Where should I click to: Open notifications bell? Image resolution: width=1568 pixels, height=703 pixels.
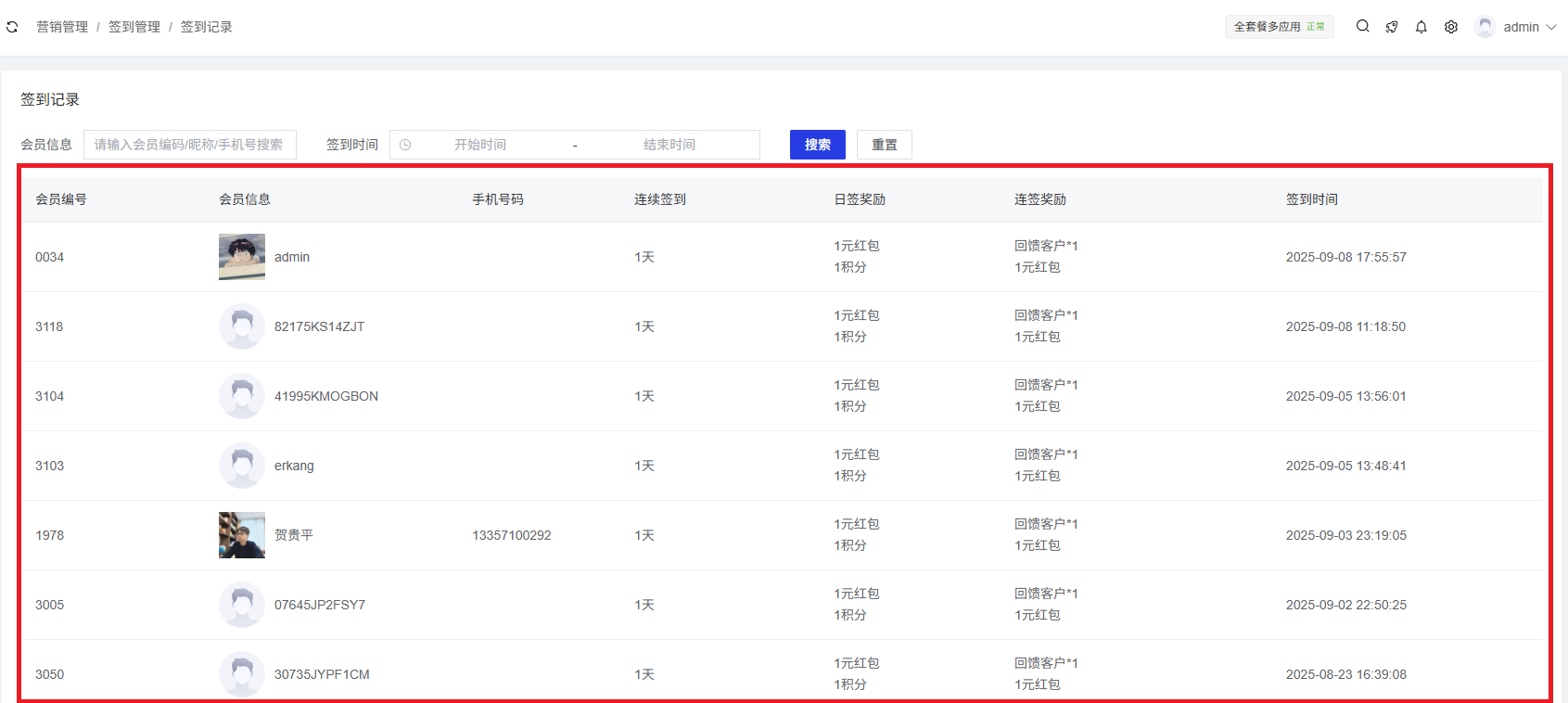pos(1421,27)
